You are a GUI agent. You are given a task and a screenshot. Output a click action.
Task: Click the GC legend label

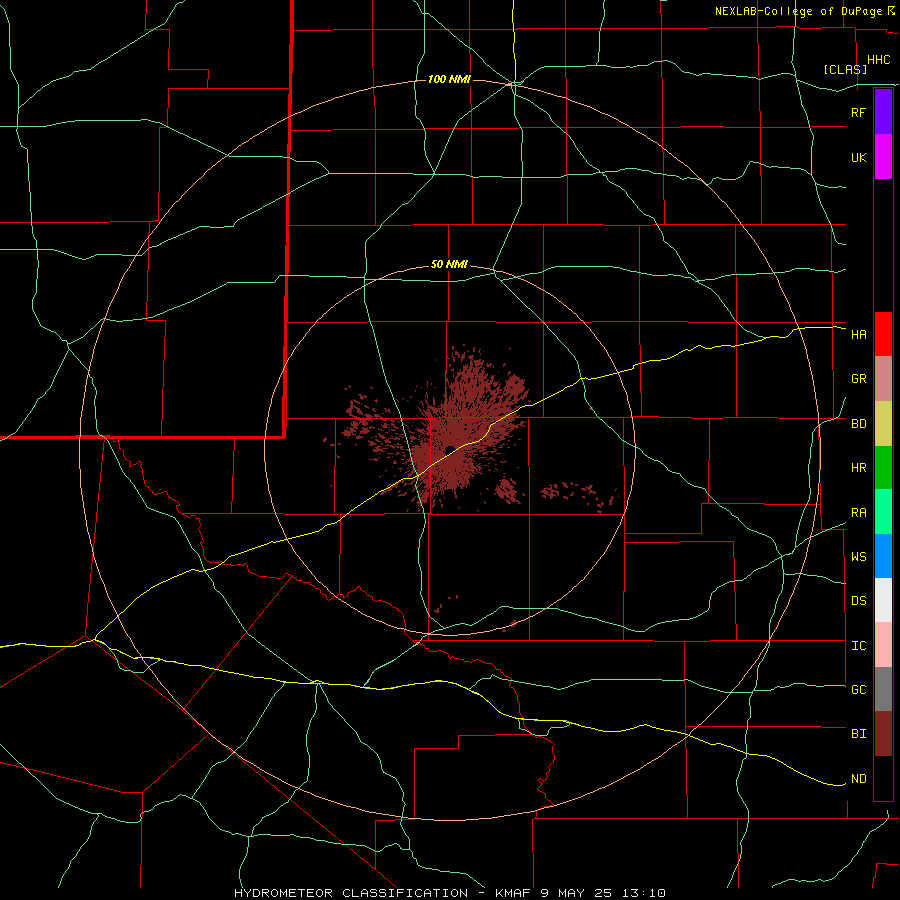pos(858,689)
